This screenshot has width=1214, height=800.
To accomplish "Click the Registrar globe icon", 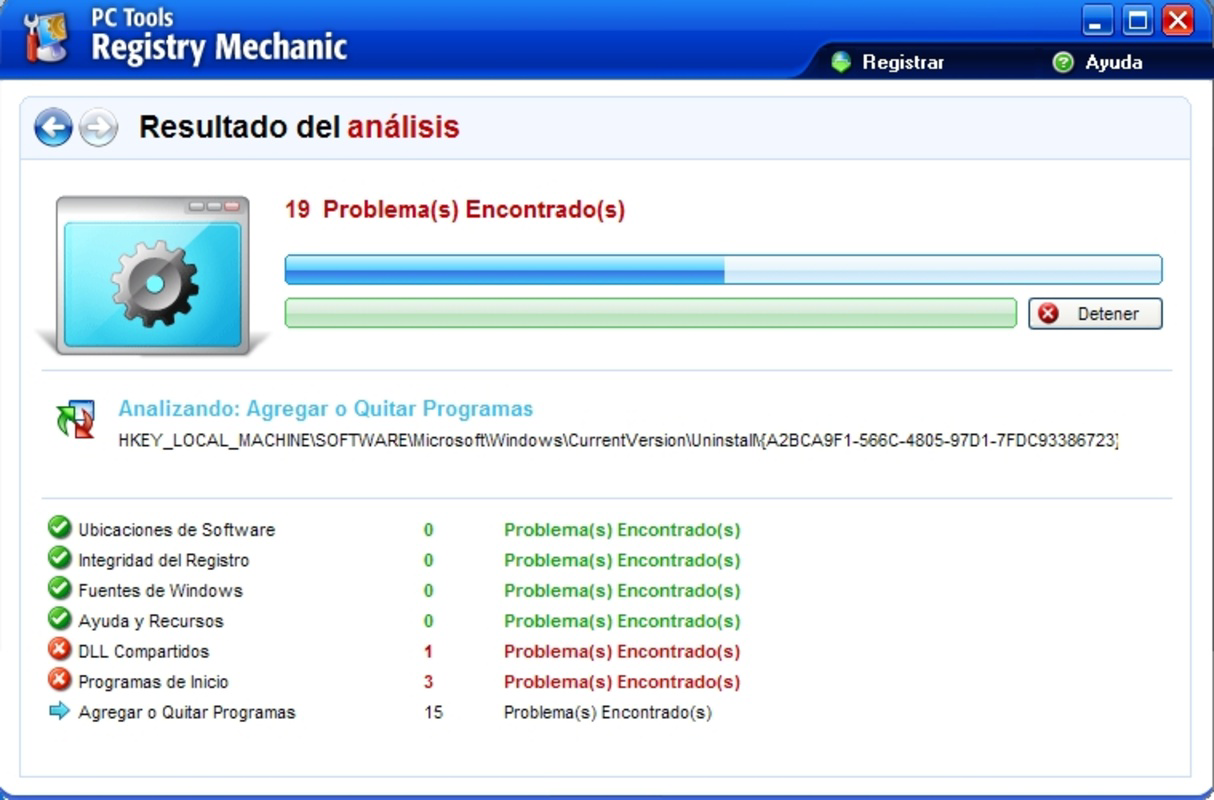I will (x=841, y=62).
